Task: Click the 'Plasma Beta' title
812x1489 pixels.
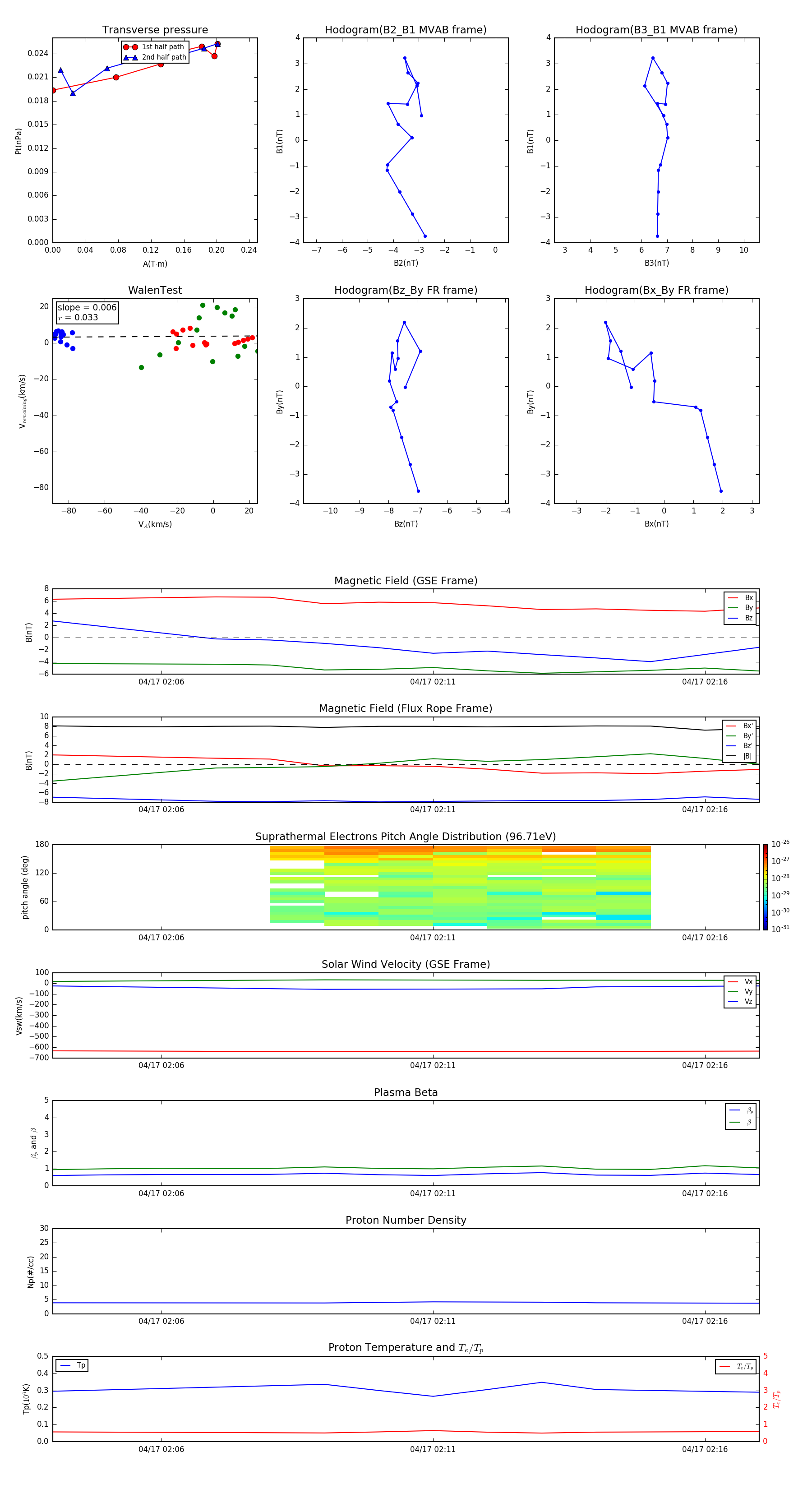Action: (406, 1092)
